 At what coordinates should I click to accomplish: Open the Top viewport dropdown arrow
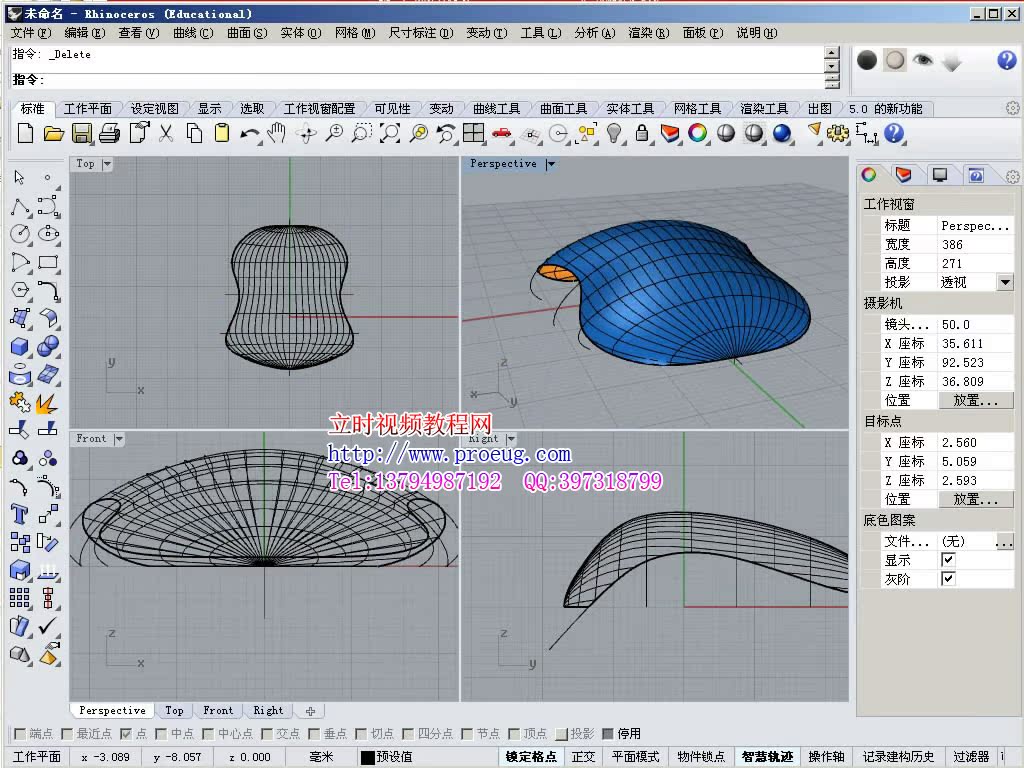click(106, 164)
